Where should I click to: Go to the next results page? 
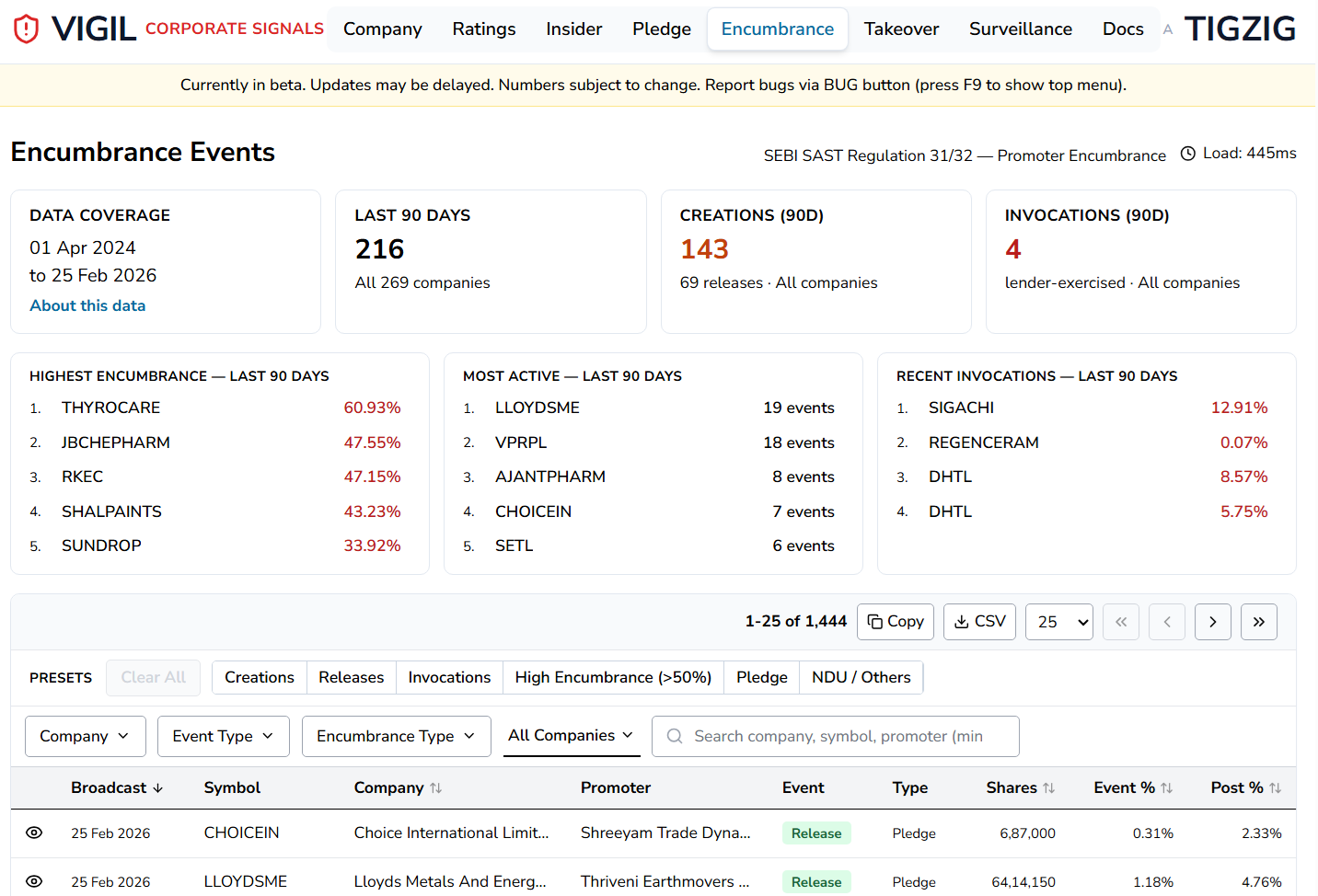(x=1212, y=622)
